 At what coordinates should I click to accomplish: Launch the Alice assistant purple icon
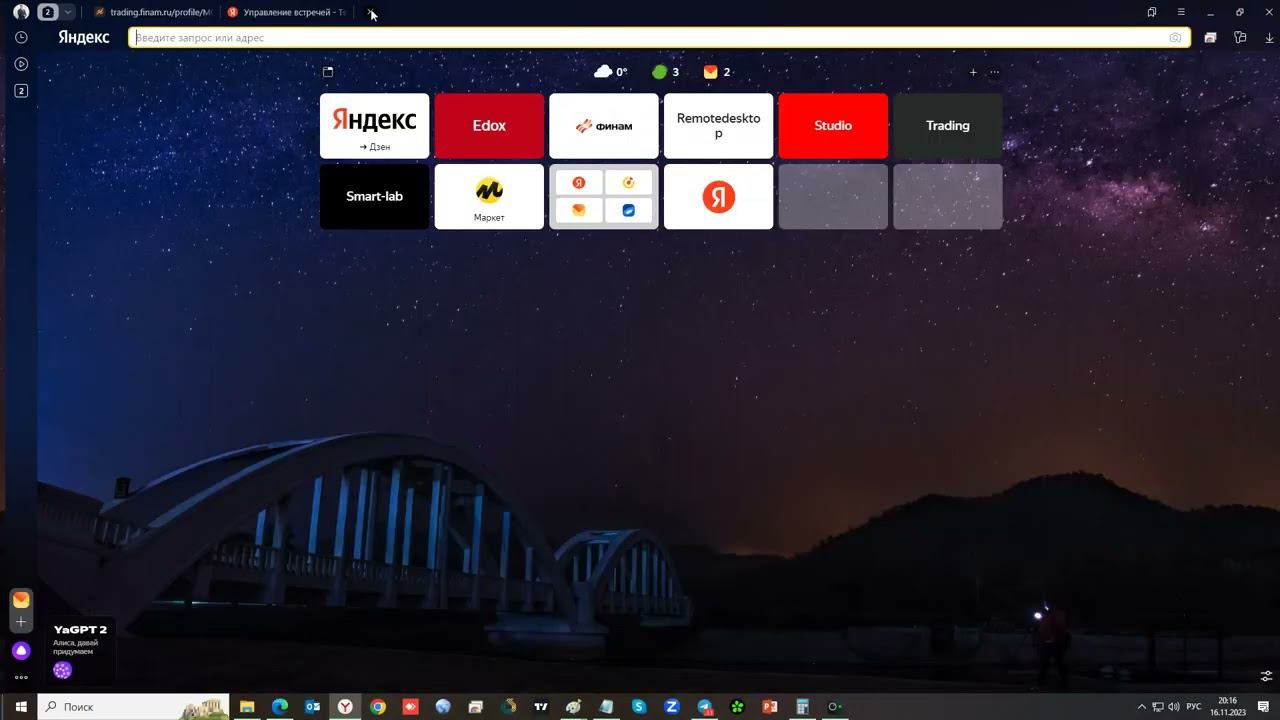(21, 651)
